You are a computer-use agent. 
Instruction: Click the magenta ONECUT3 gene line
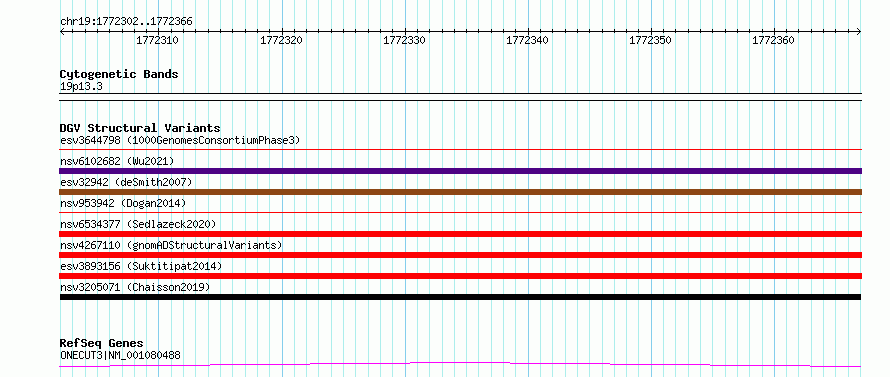click(x=460, y=364)
